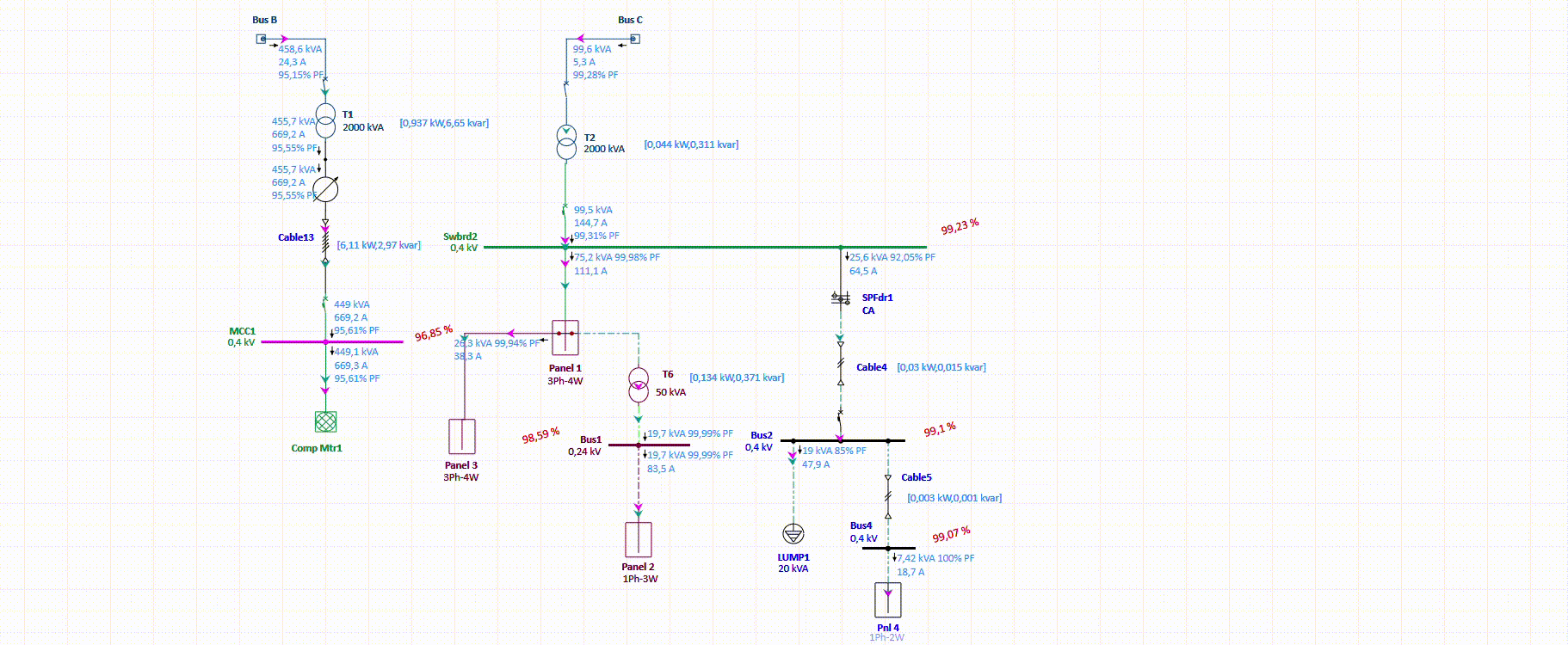The height and width of the screenshot is (645, 1568).
Task: Select the Panel 3 box symbol
Action: pos(461,436)
